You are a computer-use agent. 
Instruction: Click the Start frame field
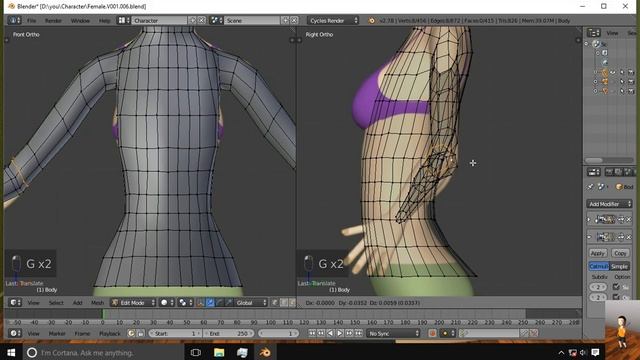click(x=175, y=333)
